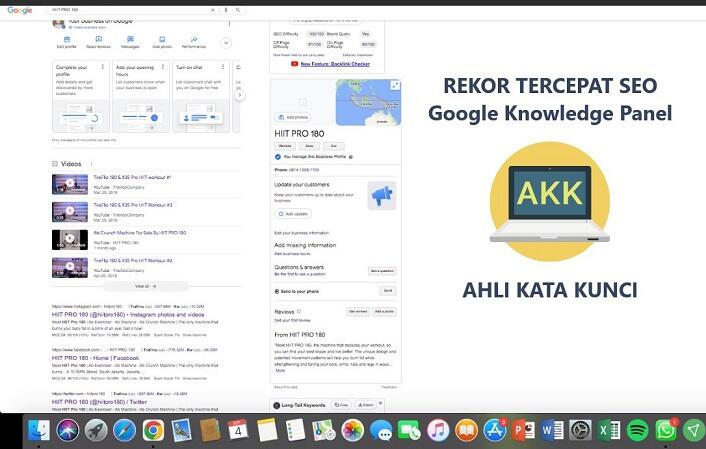Image resolution: width=706 pixels, height=449 pixels.
Task: Click megaphone icon in Update your customers
Action: click(x=382, y=196)
